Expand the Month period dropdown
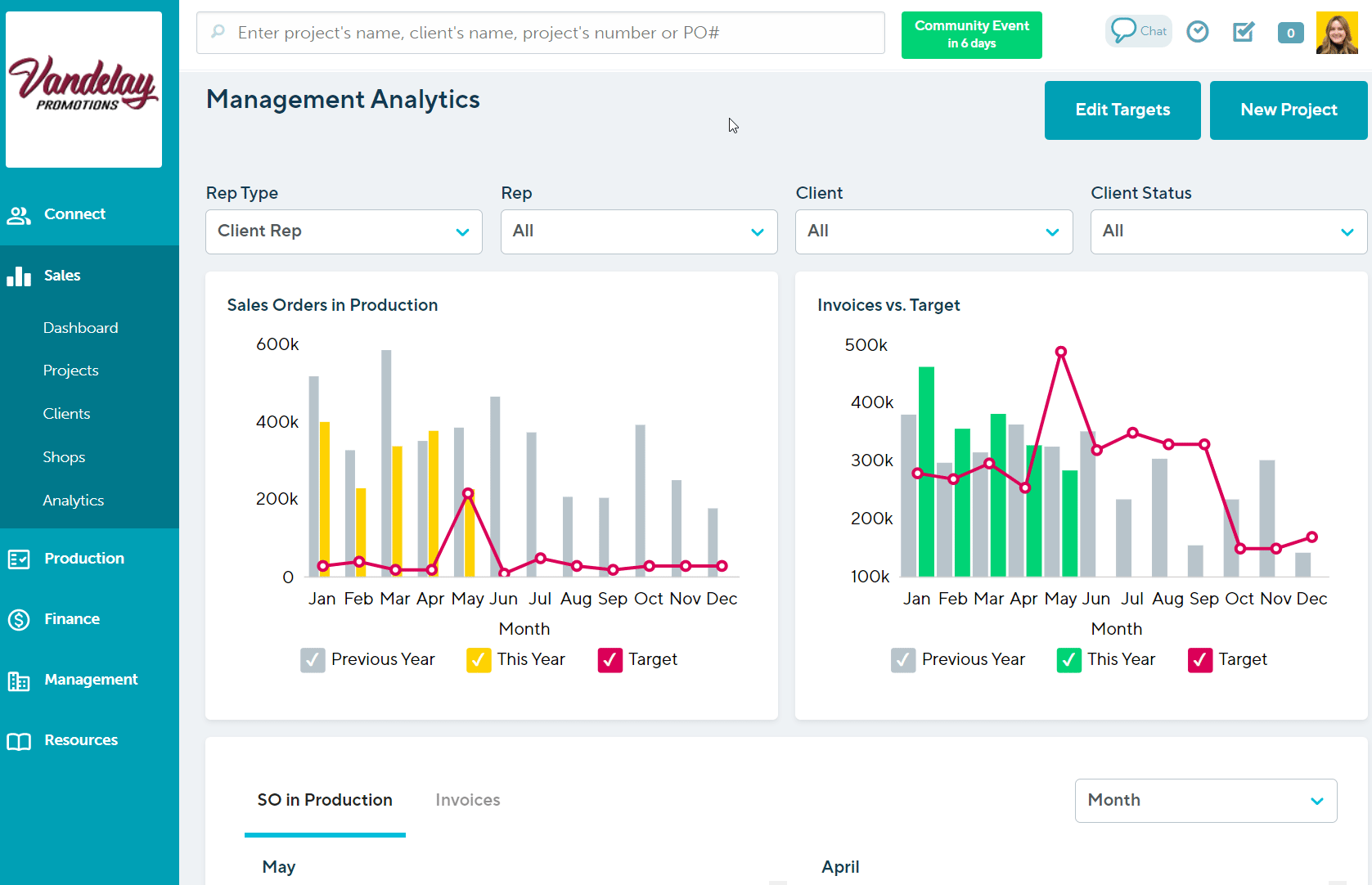 point(1205,801)
